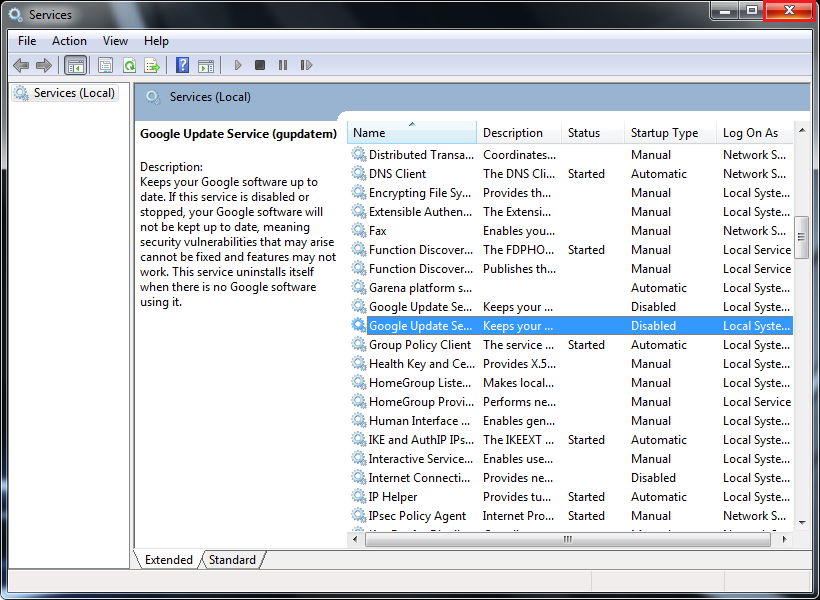The height and width of the screenshot is (600, 820).
Task: Open the Help menu
Action: pos(156,41)
